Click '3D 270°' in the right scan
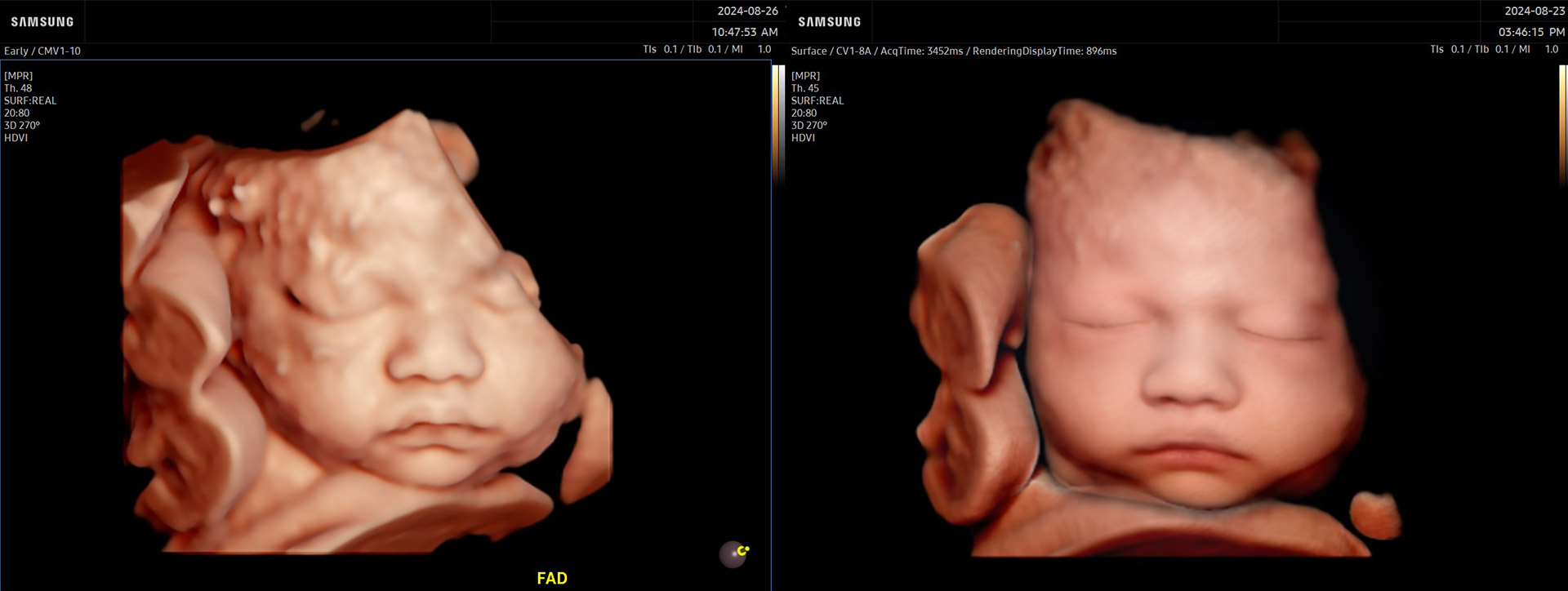The image size is (1568, 591). [809, 125]
